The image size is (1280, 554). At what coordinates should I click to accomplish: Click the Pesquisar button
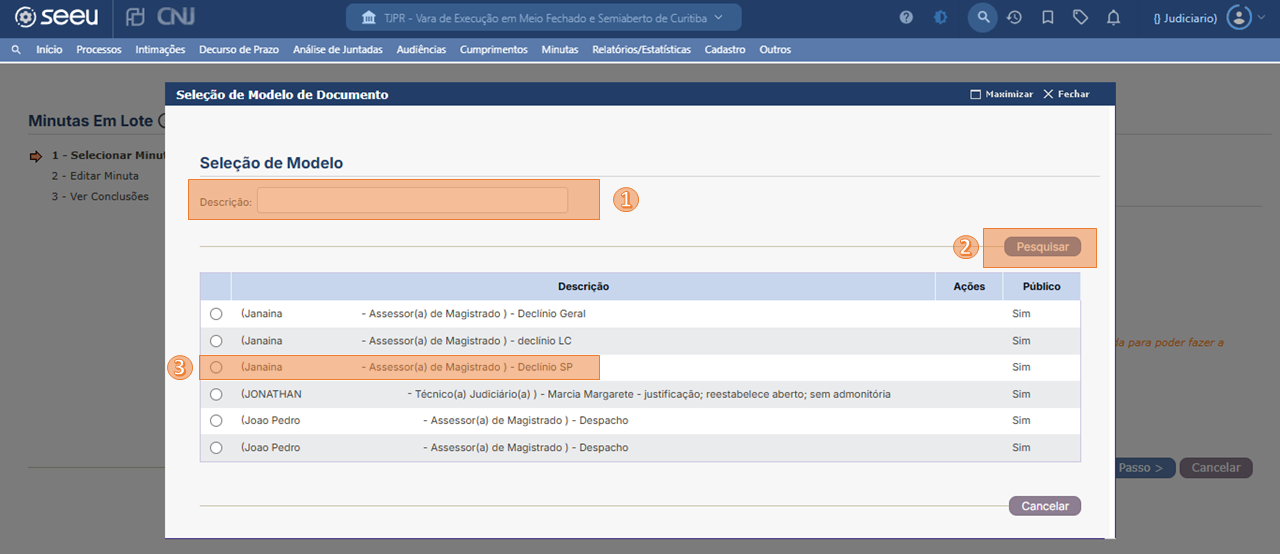1042,247
